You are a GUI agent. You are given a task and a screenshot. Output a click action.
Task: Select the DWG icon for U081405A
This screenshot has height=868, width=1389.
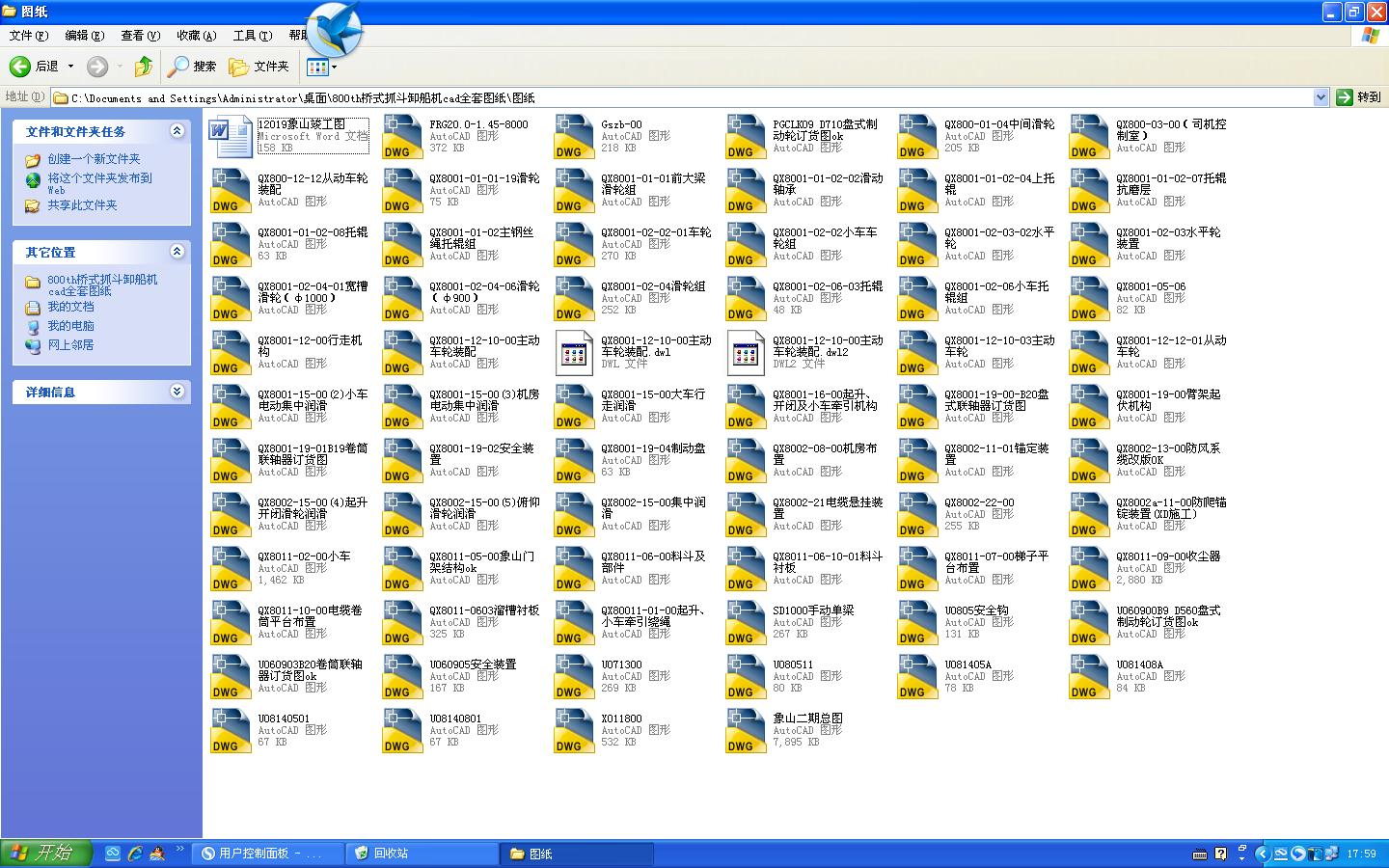[918, 677]
